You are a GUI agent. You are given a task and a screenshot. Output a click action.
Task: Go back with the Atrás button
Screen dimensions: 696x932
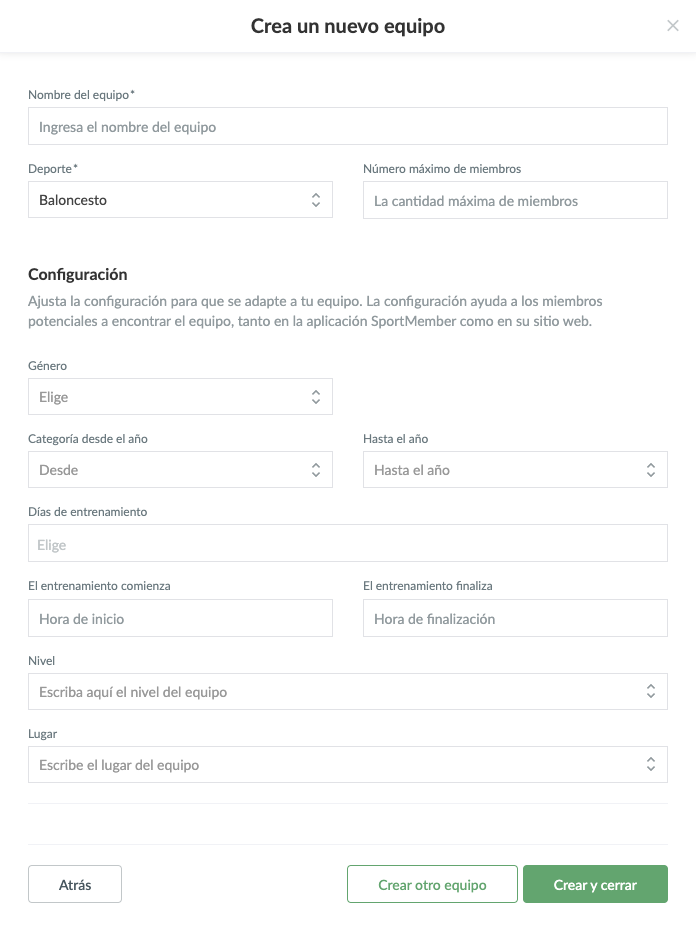[x=75, y=884]
